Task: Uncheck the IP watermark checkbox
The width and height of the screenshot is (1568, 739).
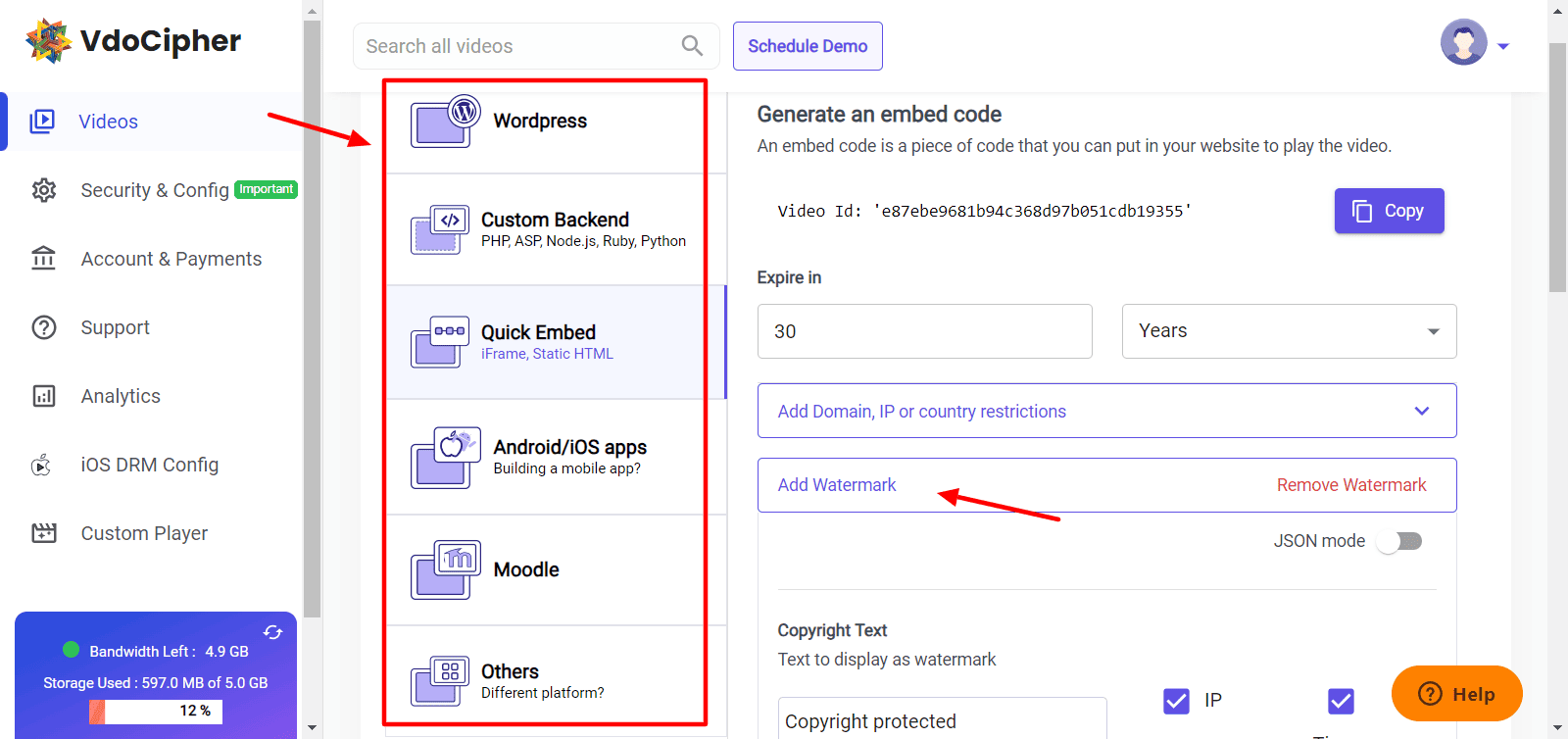Action: click(x=1176, y=701)
